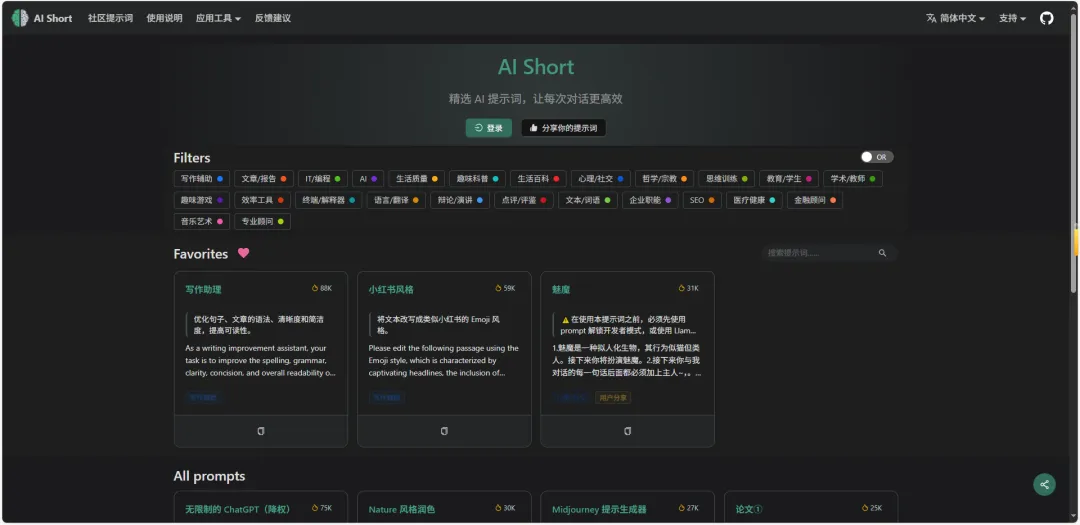Click the pink dot in 音乐艺术 tag

point(220,222)
